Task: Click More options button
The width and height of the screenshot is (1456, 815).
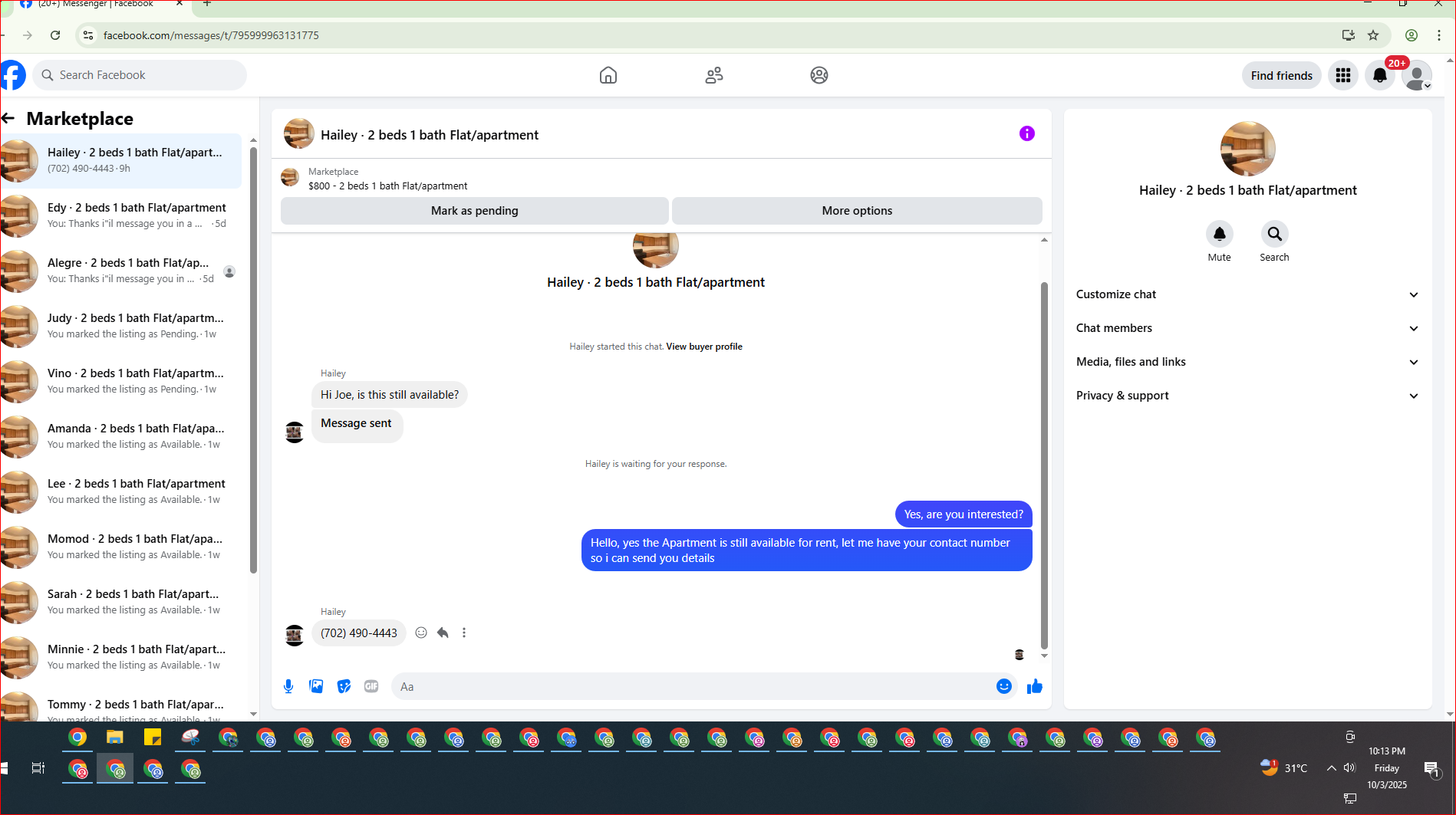Action: click(857, 211)
